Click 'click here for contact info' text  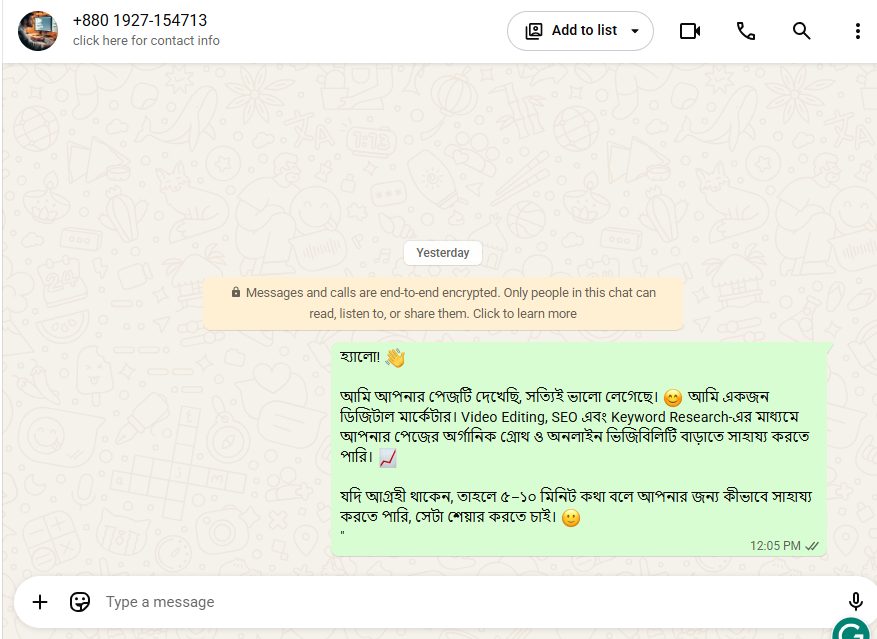point(146,40)
